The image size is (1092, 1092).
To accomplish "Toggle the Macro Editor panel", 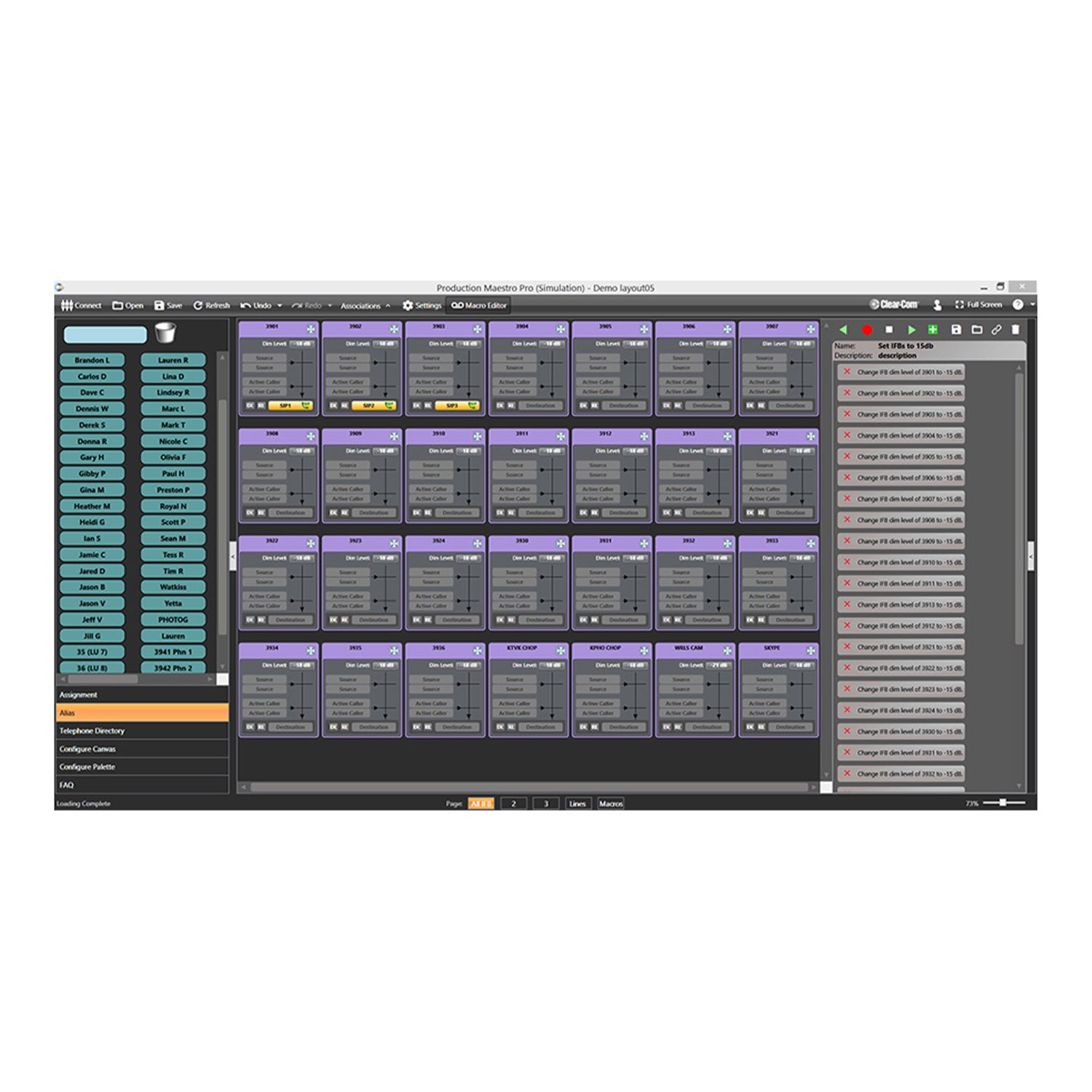I will click(x=478, y=306).
